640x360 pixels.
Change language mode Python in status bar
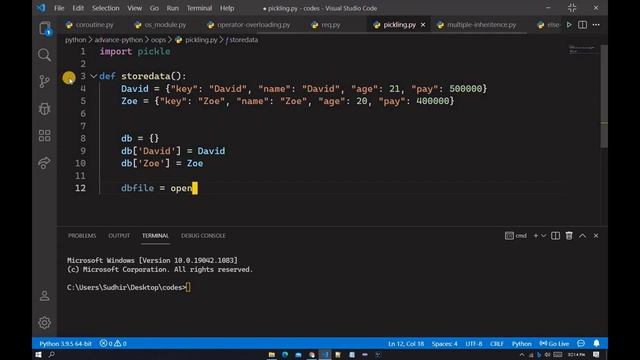tap(522, 344)
